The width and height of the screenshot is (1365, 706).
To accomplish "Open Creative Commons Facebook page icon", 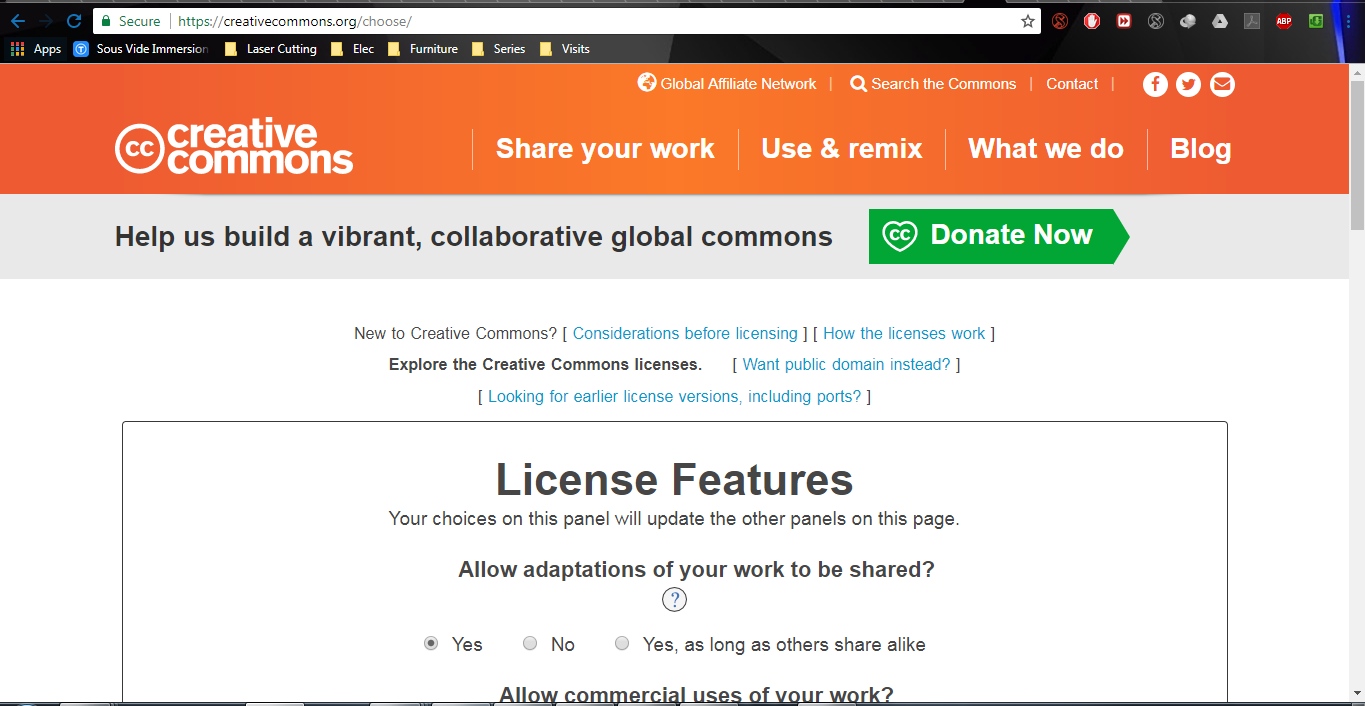I will pos(1155,85).
